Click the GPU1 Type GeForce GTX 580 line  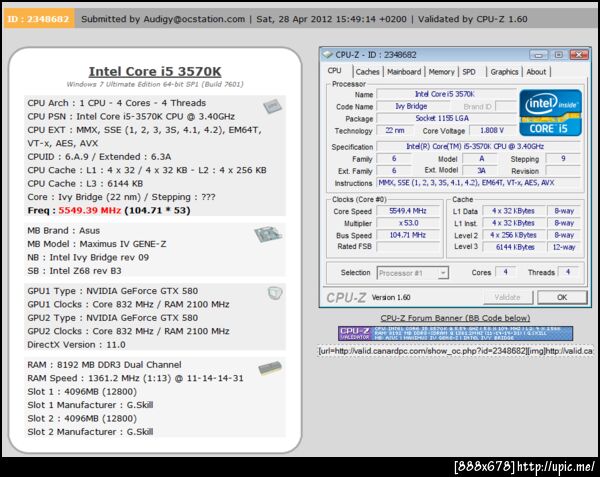click(112, 291)
